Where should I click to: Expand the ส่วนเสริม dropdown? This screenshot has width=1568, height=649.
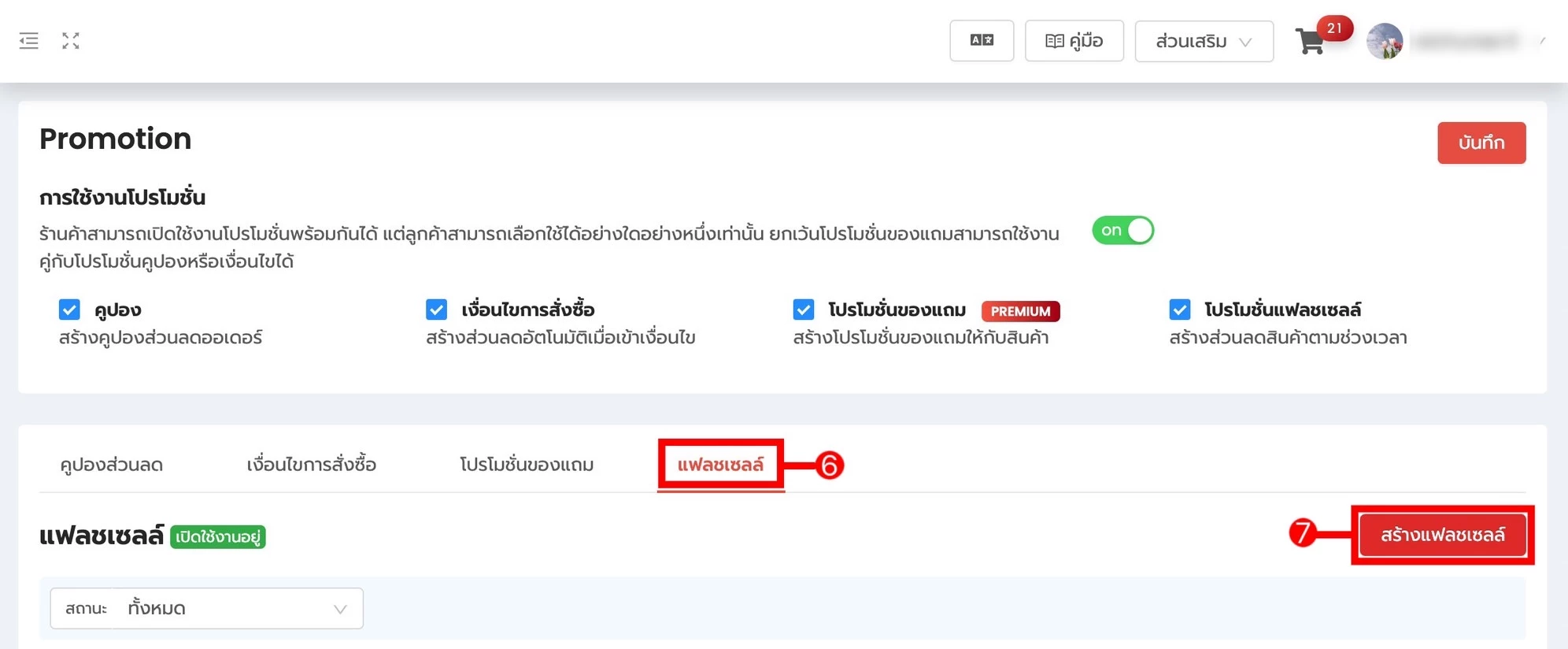point(1204,42)
